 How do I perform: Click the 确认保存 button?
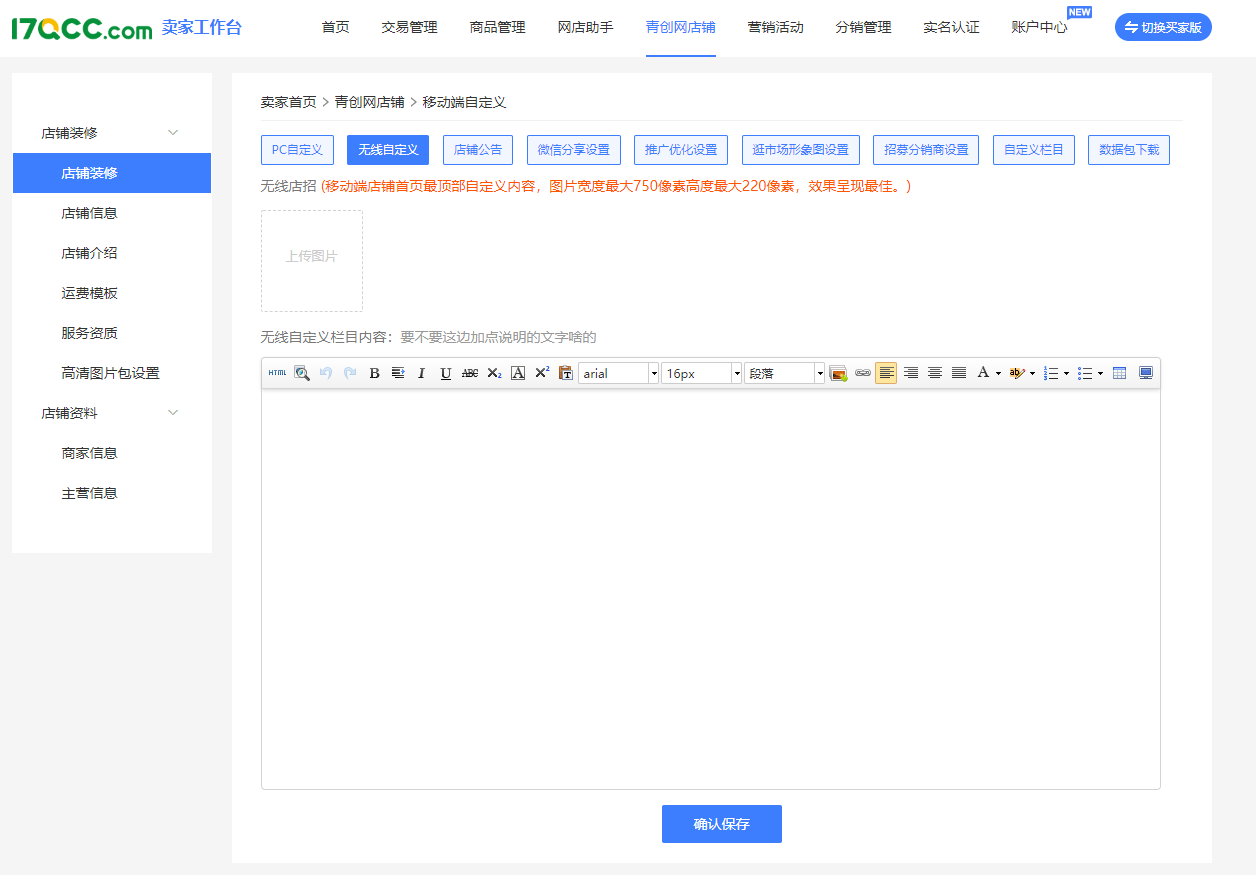[721, 824]
